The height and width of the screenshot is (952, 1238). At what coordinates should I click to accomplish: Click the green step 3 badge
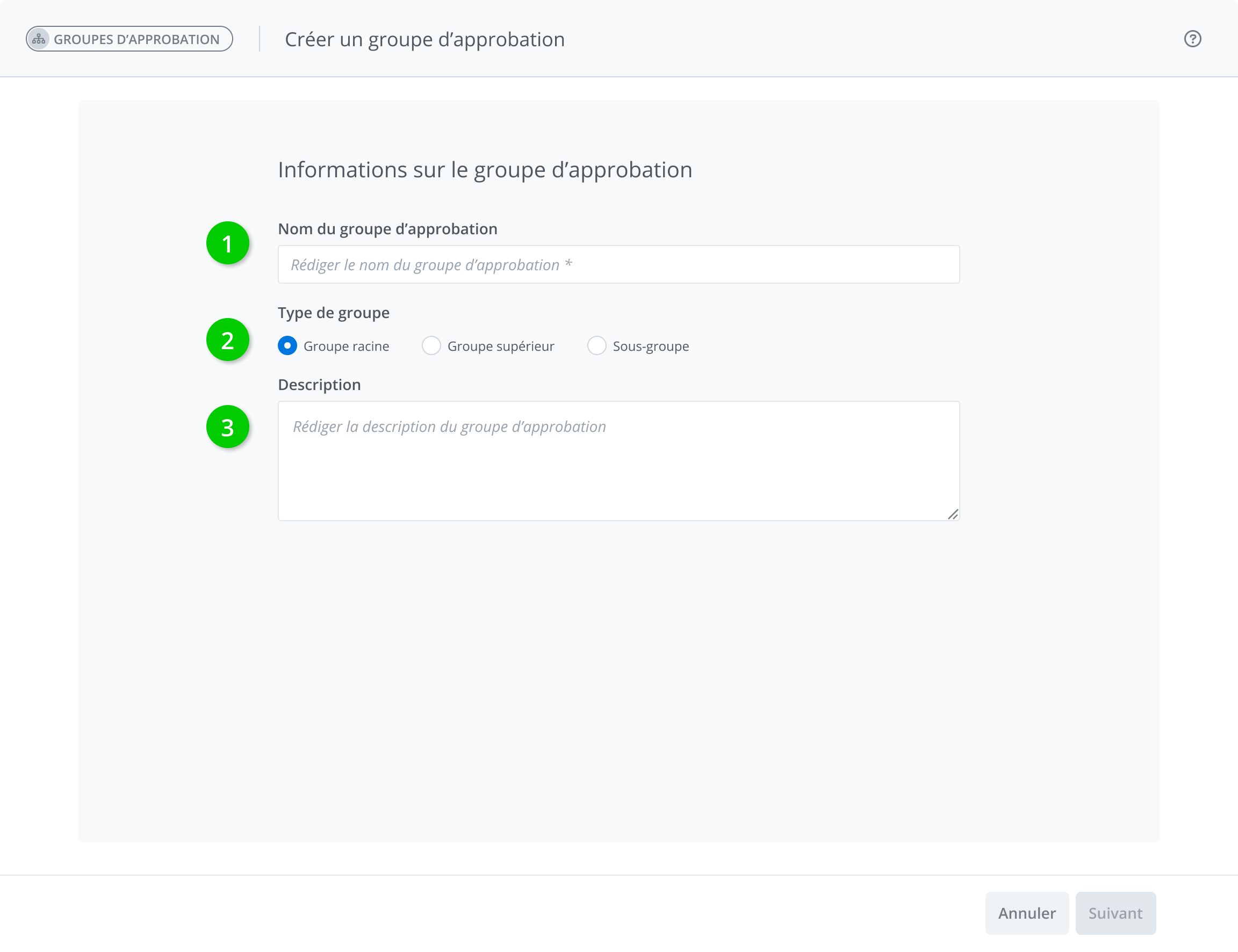(x=228, y=427)
